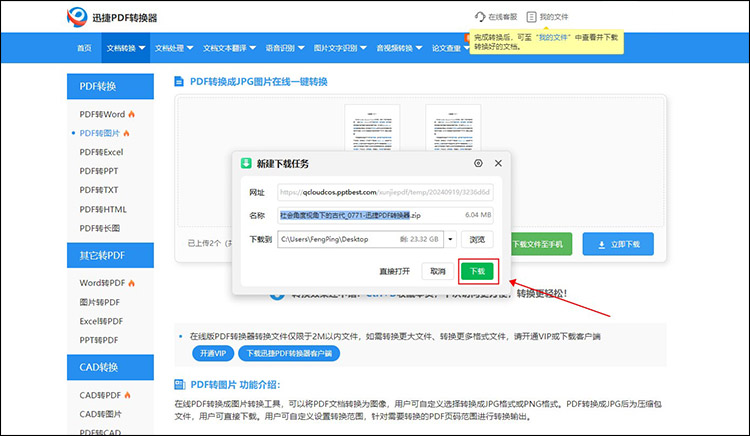Click the 开通VIP button
The image size is (750, 436).
(x=213, y=353)
